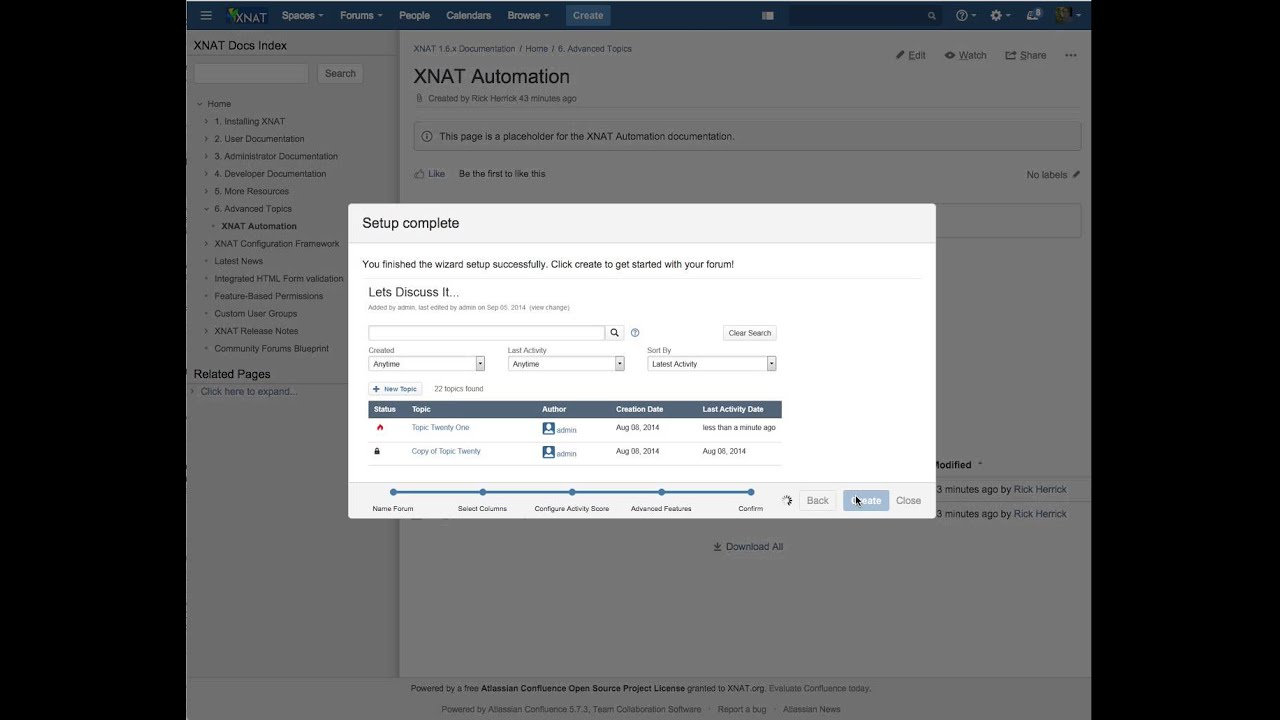Click the forum preview search magnifier button
Viewport: 1280px width, 720px height.
[x=615, y=333]
